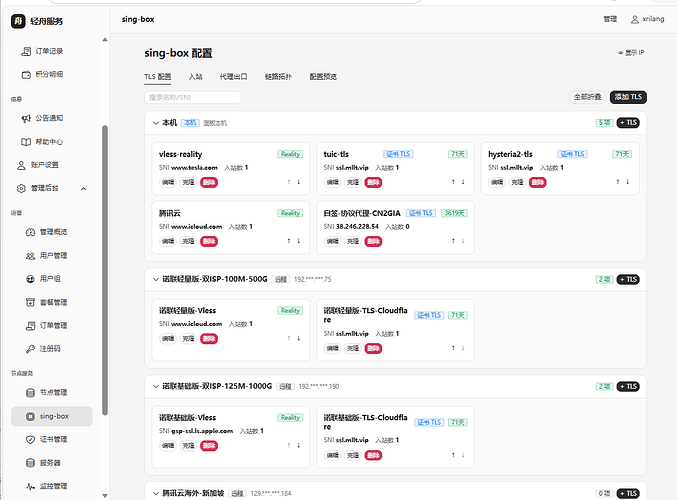The height and width of the screenshot is (500, 677).
Task: Open the xrilang user profile icon
Action: pyautogui.click(x=635, y=19)
